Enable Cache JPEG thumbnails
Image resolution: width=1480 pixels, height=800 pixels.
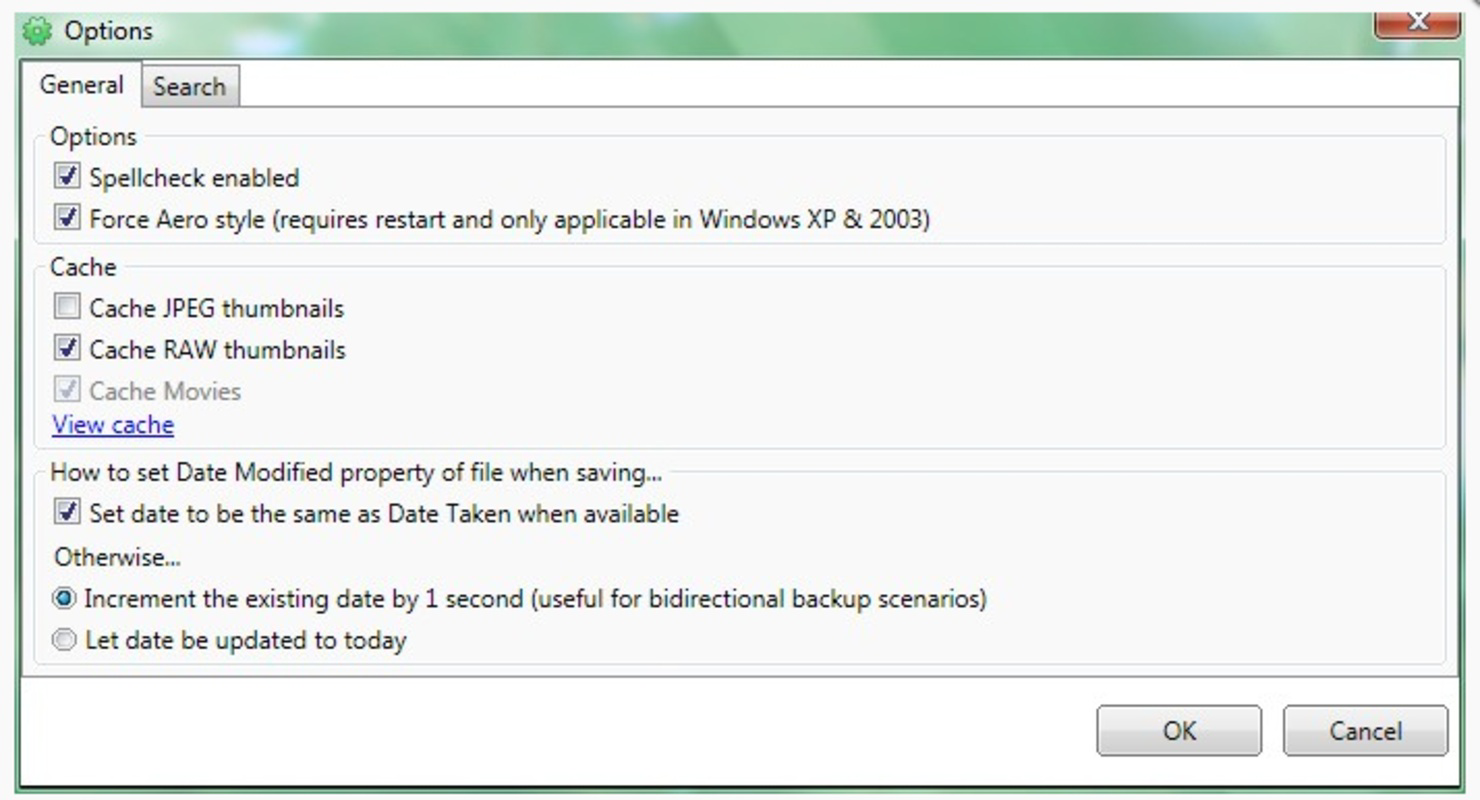click(66, 306)
